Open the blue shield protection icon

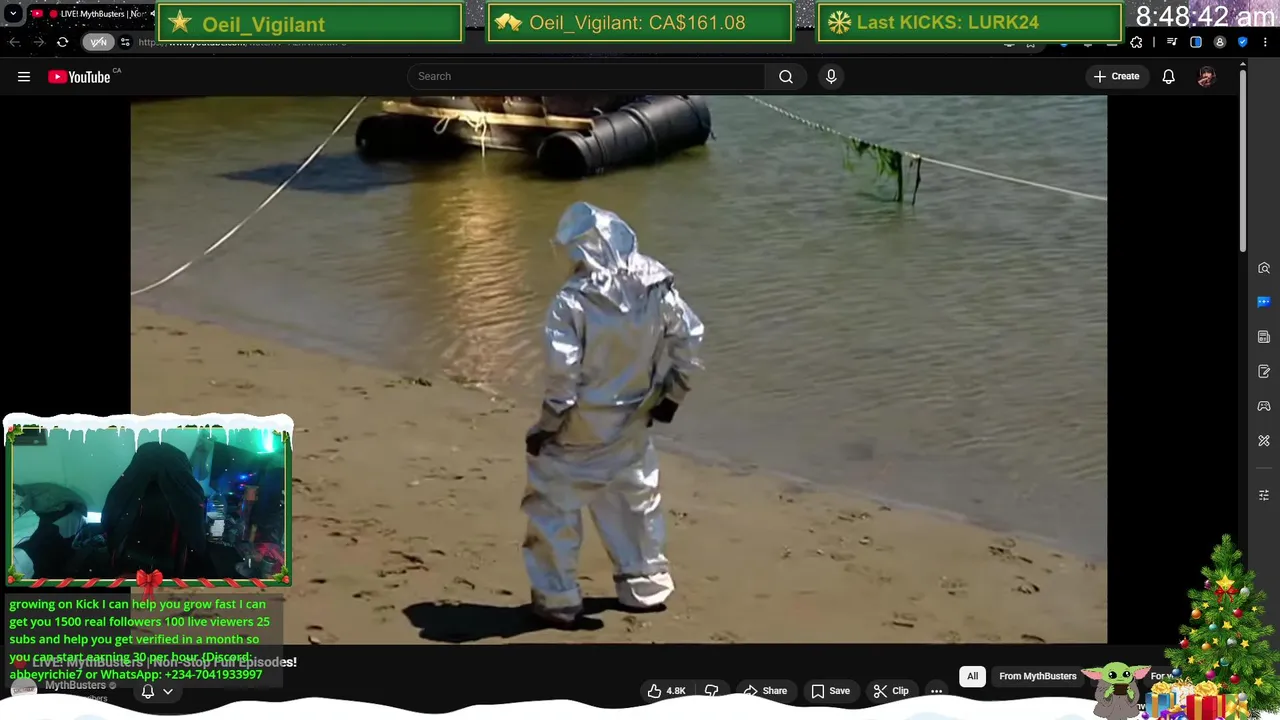point(1242,42)
